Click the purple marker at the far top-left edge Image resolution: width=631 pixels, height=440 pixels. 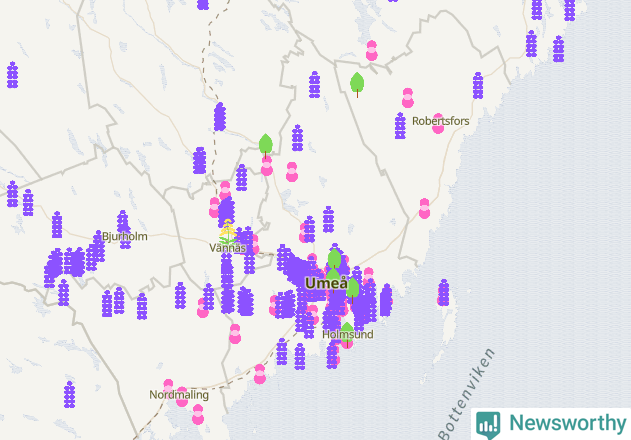click(x=12, y=75)
